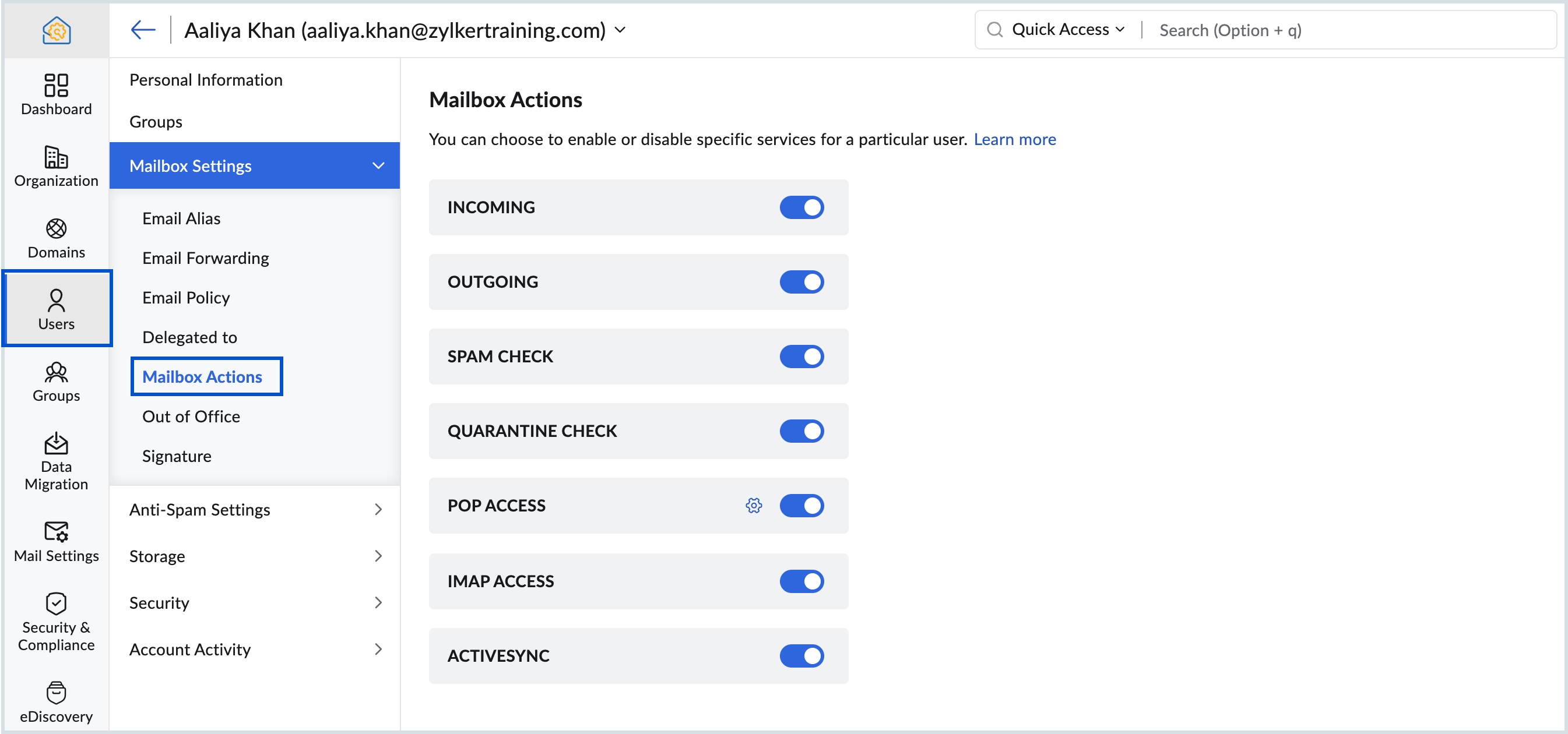Open Security & Compliance section
The height and width of the screenshot is (734, 1568).
click(x=56, y=622)
